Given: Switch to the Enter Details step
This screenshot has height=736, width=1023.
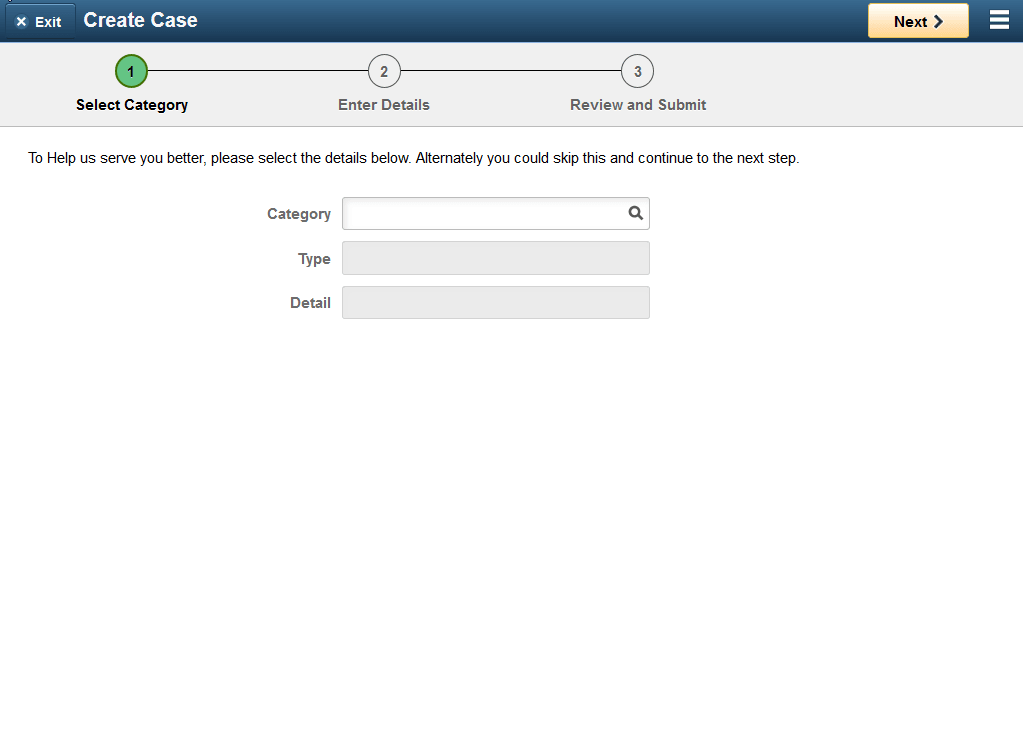Looking at the screenshot, I should click(x=384, y=104).
